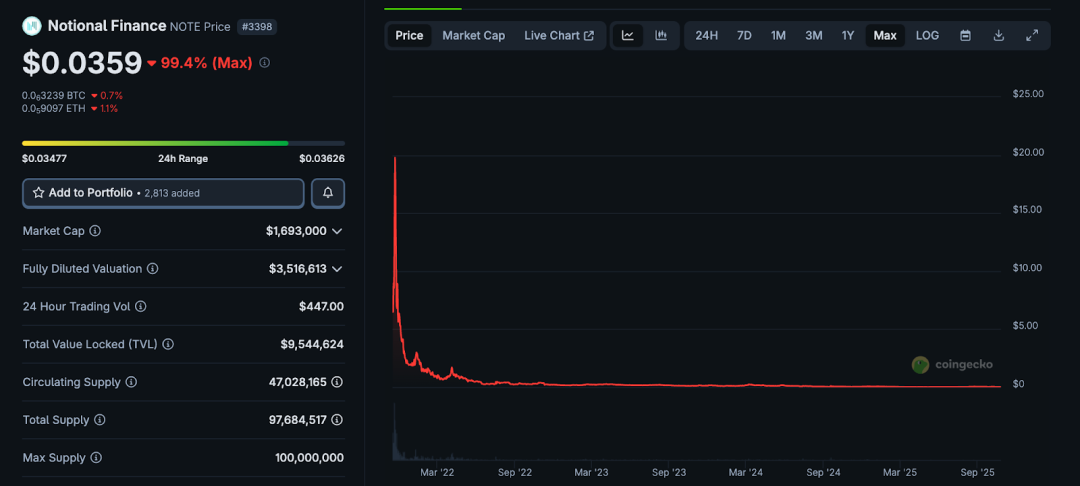
Task: Click the Notional Finance coin logo
Action: point(32,26)
